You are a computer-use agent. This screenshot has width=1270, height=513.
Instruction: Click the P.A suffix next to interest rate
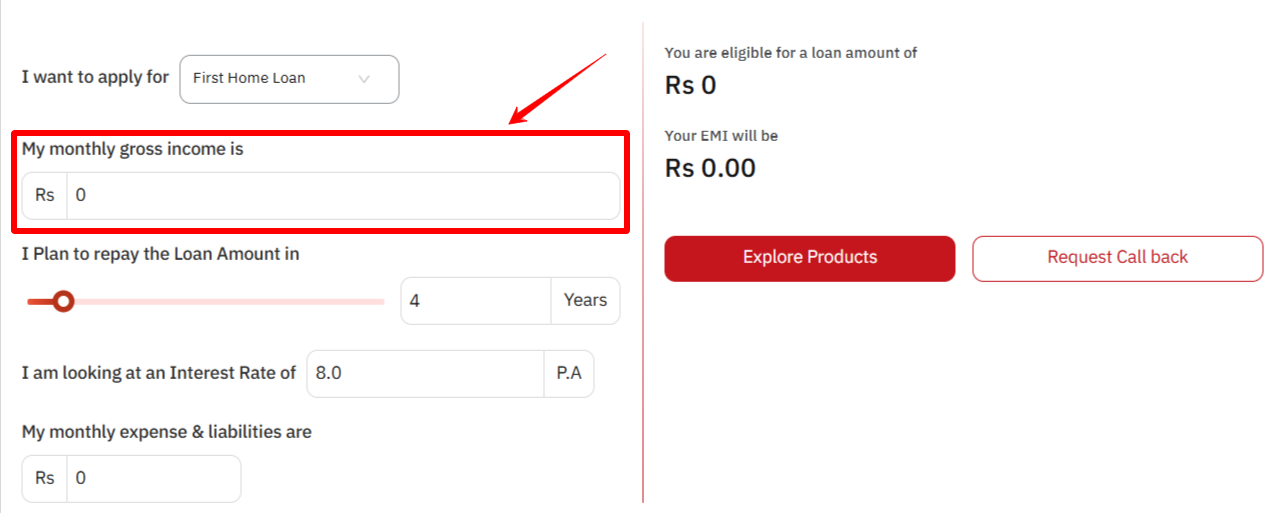[x=569, y=374]
